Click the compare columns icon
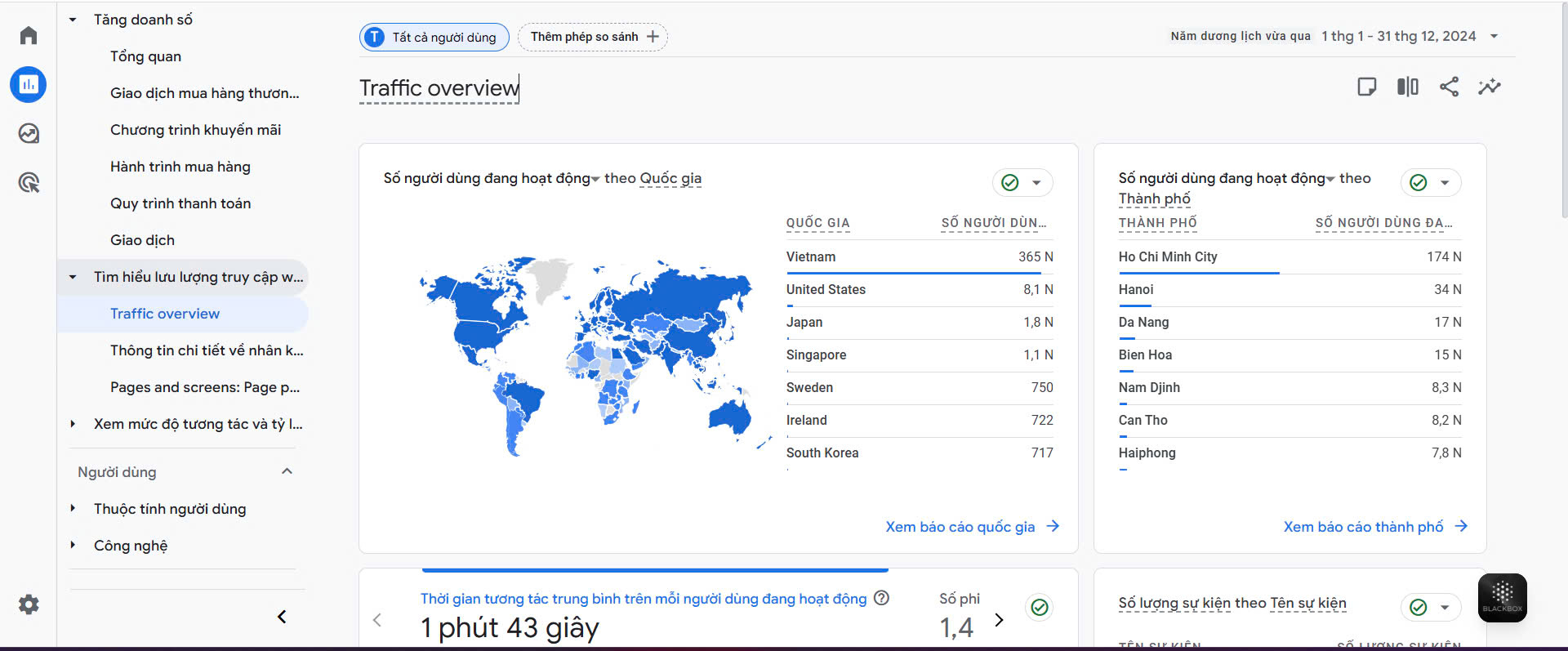The height and width of the screenshot is (651, 1568). pos(1408,87)
